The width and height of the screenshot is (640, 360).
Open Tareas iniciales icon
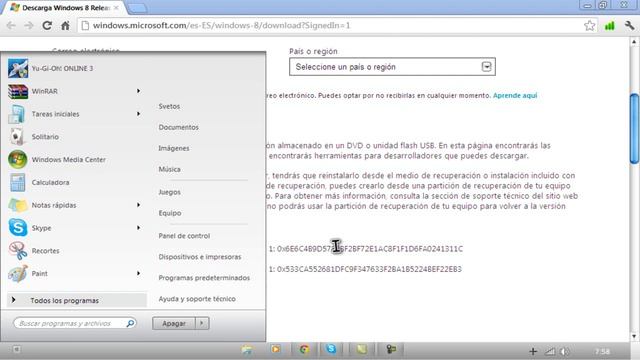(x=17, y=114)
